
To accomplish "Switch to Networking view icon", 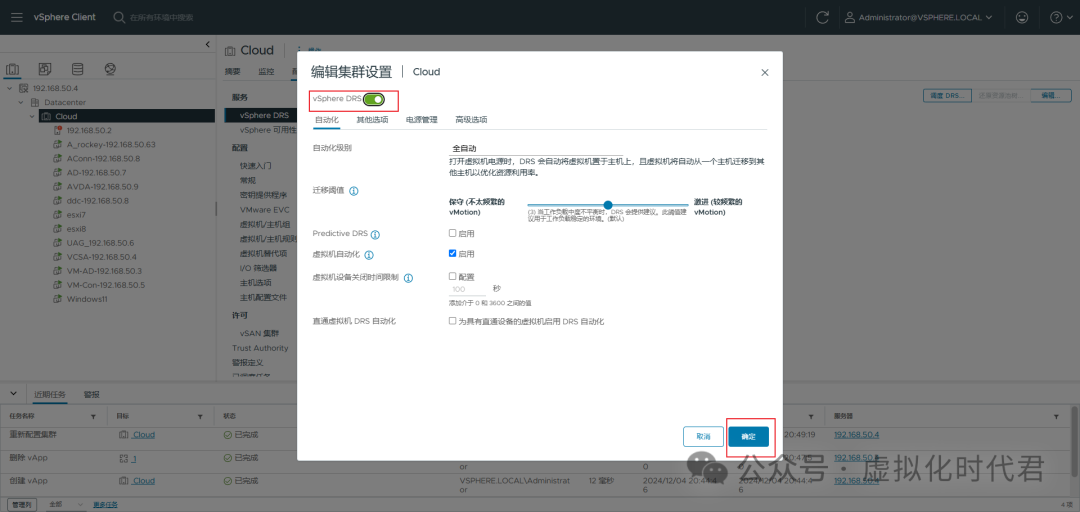I will coord(110,70).
